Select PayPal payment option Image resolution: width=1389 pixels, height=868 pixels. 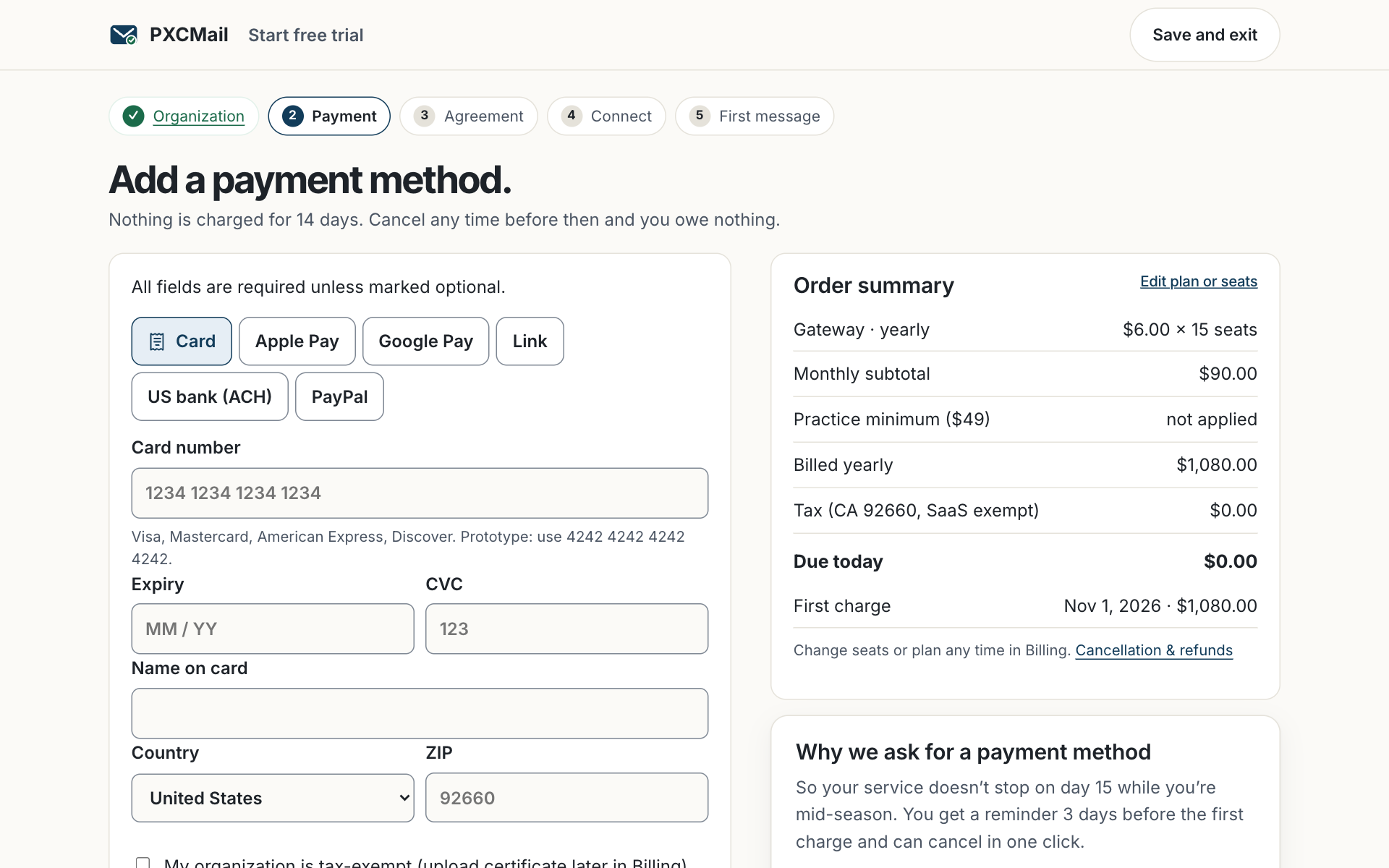point(339,396)
